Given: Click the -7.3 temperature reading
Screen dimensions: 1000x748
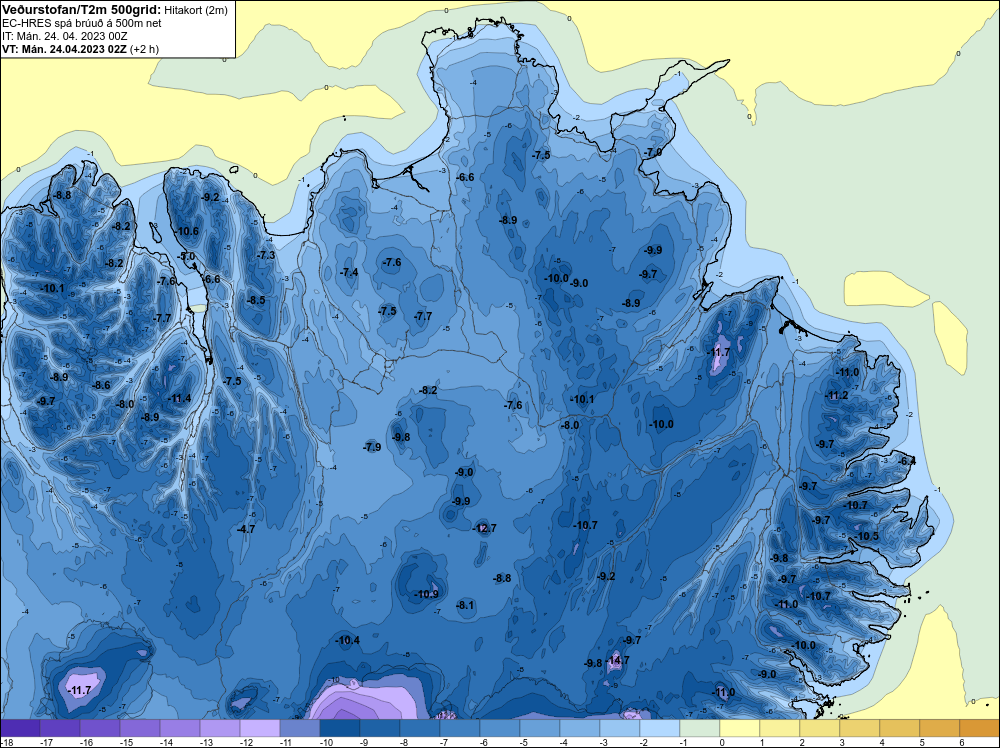Looking at the screenshot, I should click(266, 255).
